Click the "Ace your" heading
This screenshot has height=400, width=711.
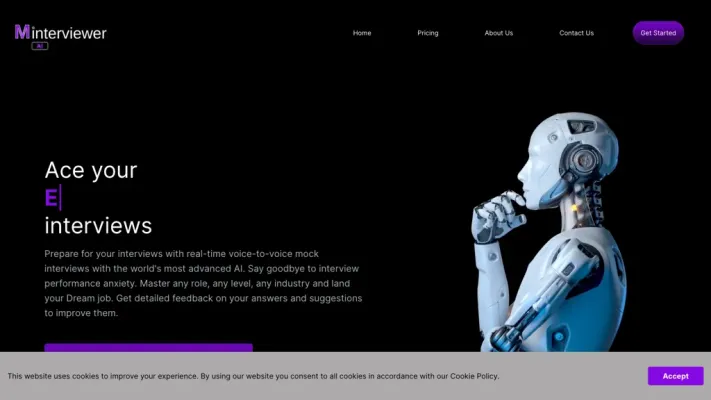tap(91, 170)
